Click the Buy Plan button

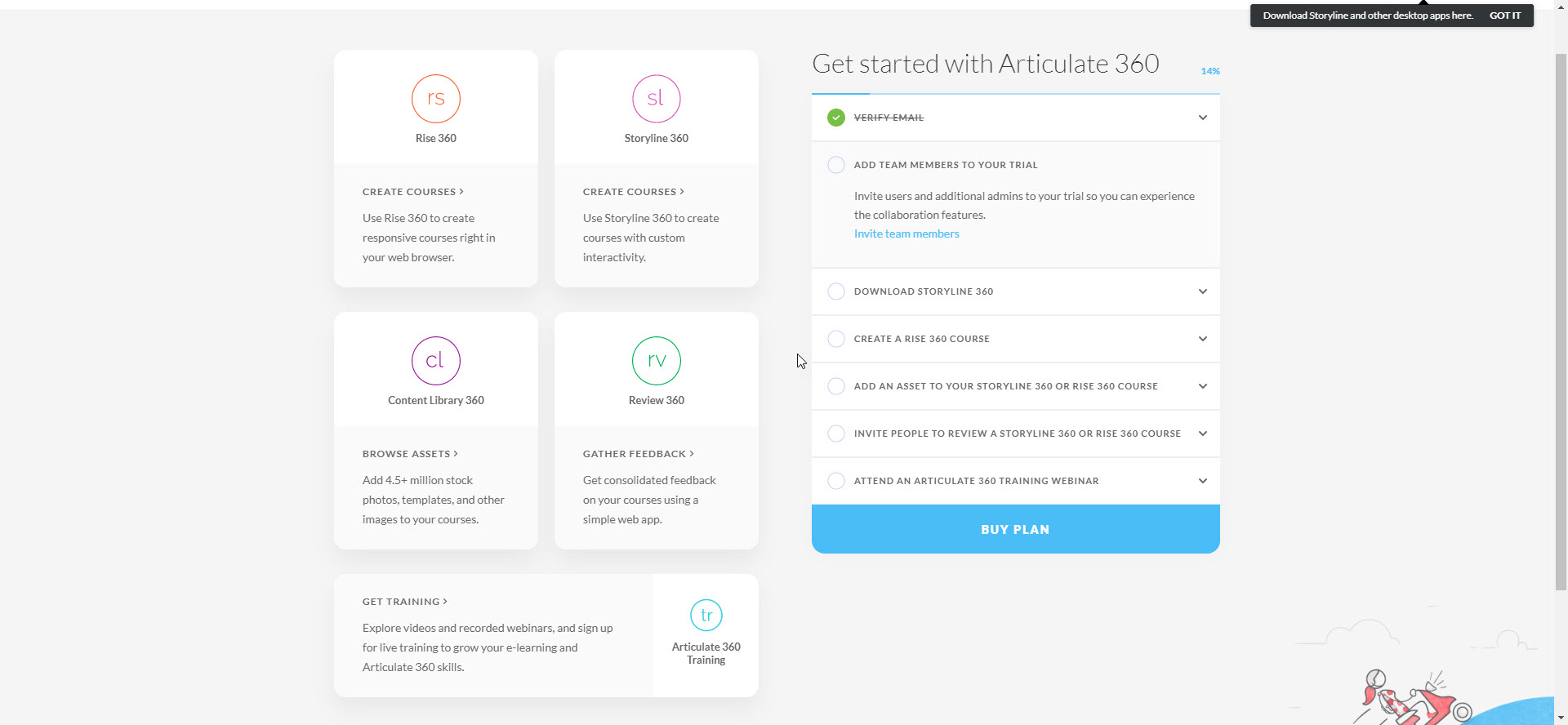pos(1015,529)
